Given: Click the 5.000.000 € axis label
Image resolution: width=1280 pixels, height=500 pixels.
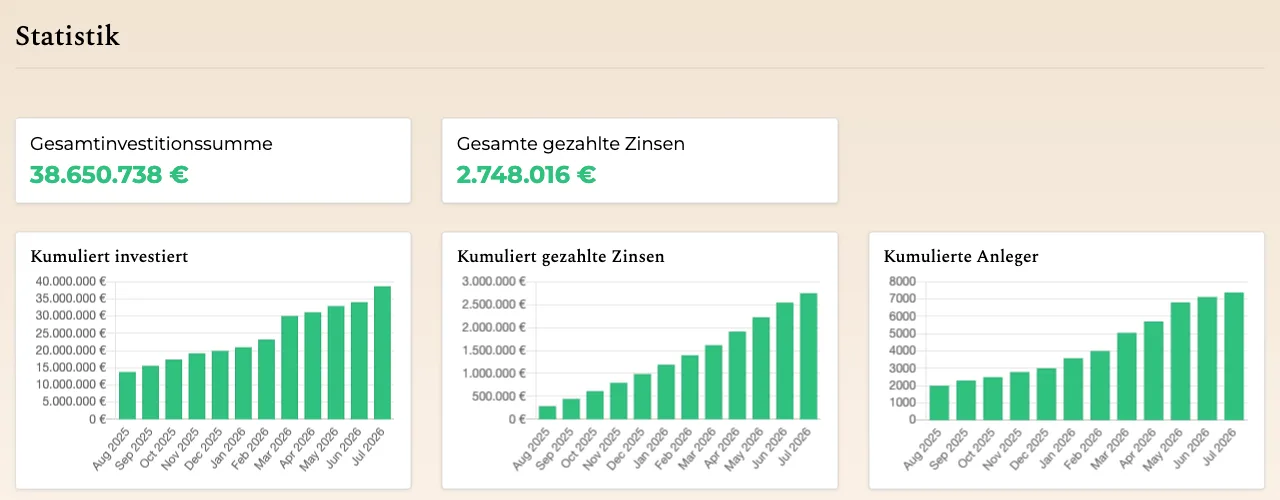Looking at the screenshot, I should 75,402.
